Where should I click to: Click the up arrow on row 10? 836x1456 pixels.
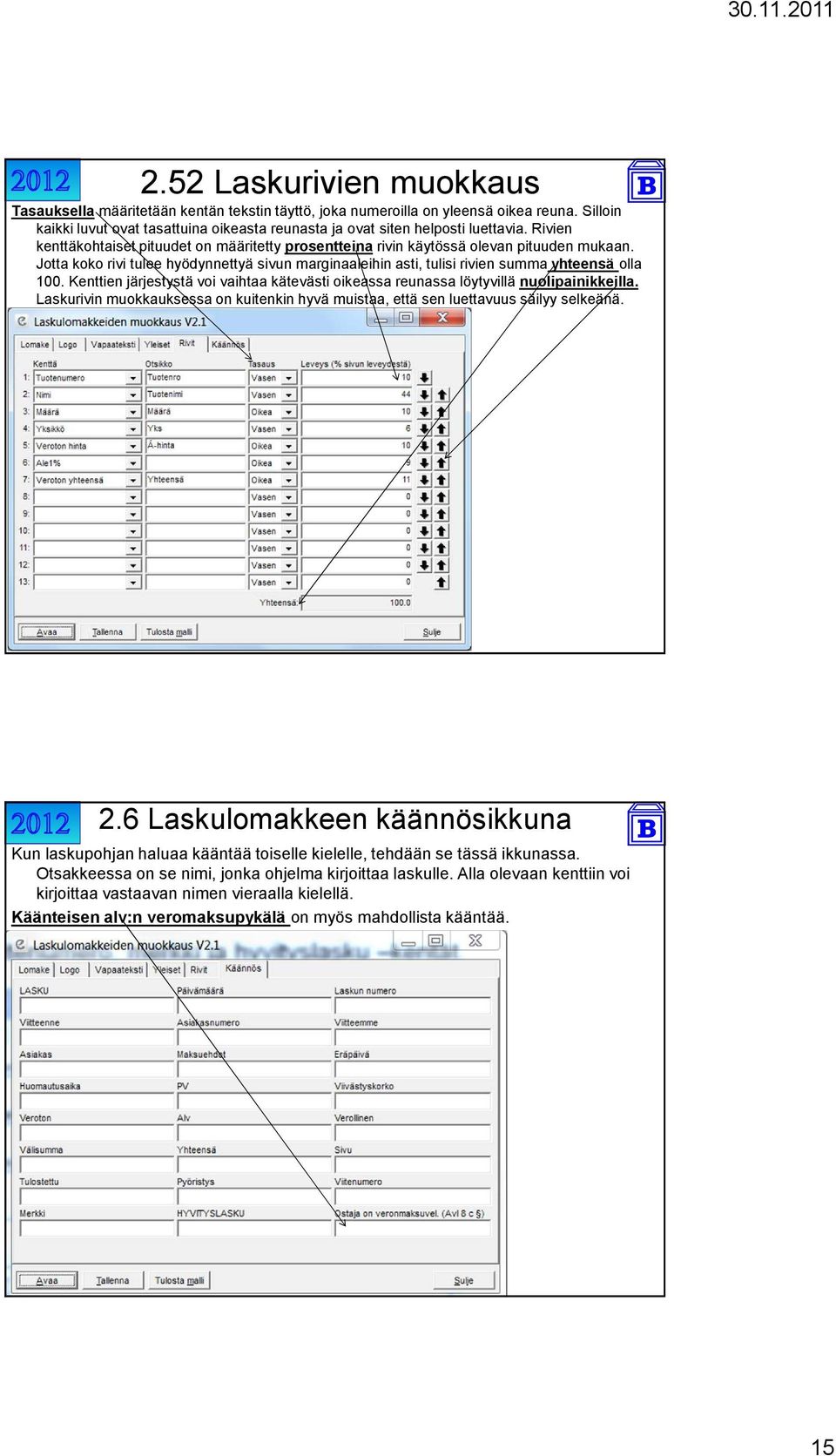pos(442,531)
